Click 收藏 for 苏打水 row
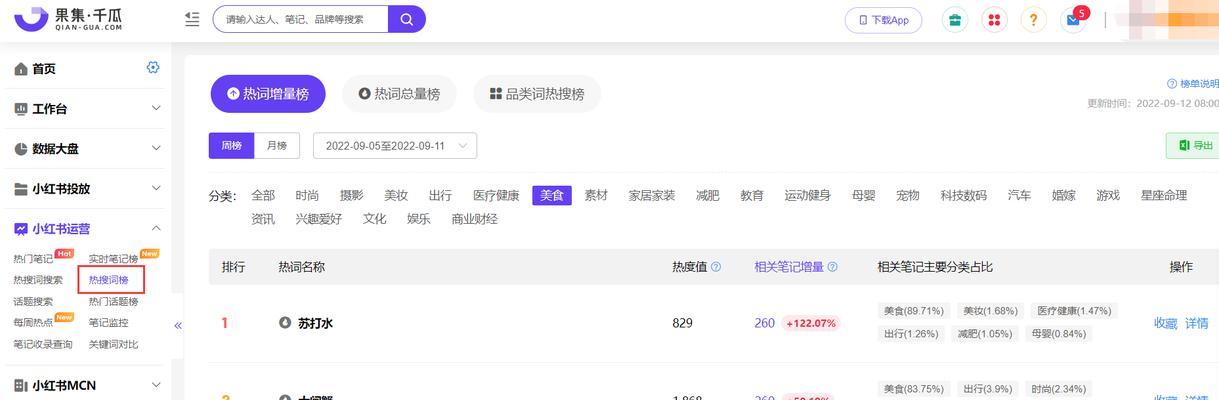 pos(1166,323)
